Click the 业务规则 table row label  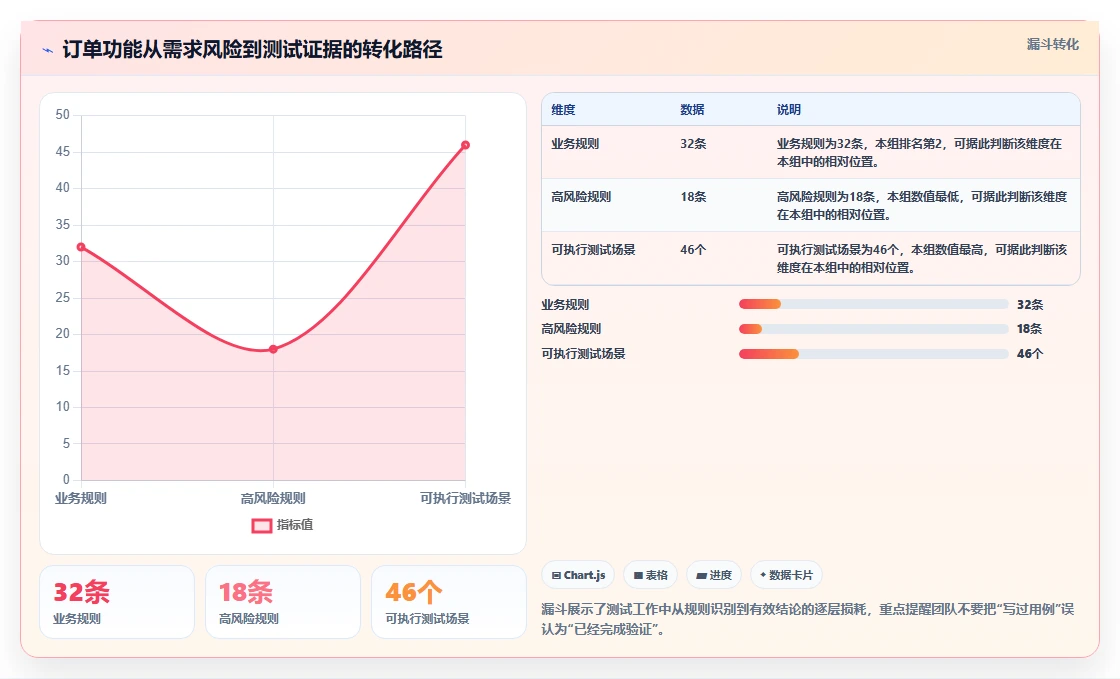coord(575,144)
